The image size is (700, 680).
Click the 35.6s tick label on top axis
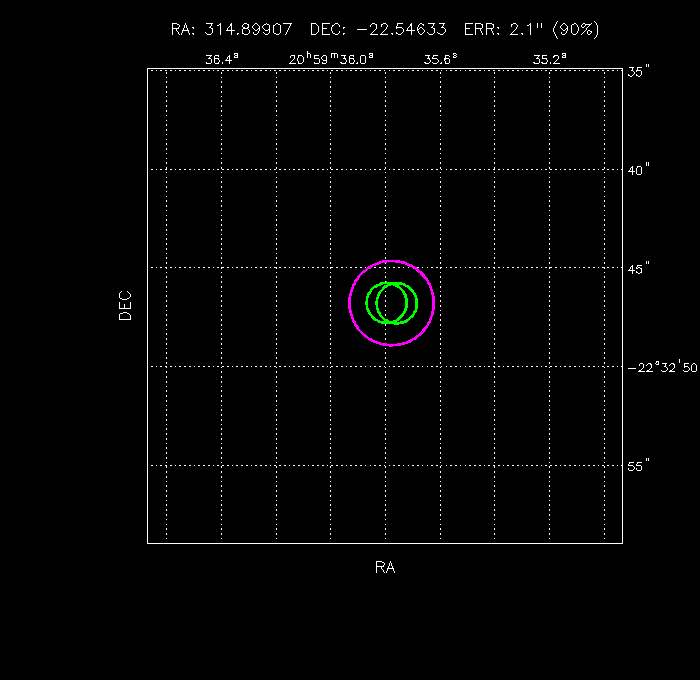coord(440,59)
